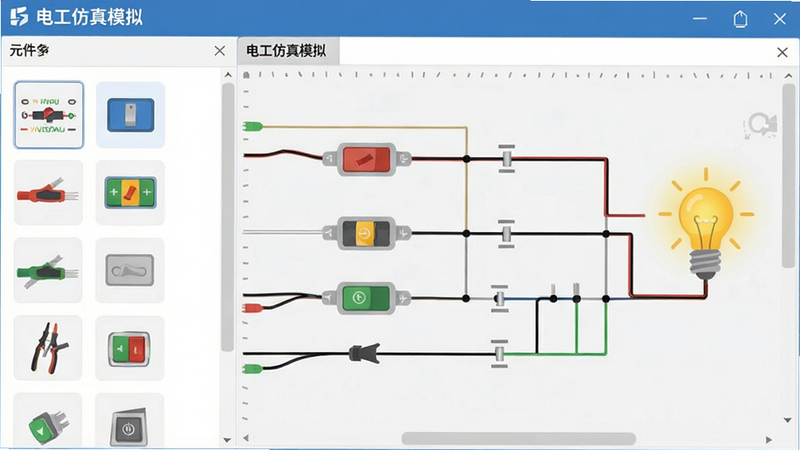Screen dimensions: 800x450
Task: Click the glowing light bulb
Action: [706, 224]
